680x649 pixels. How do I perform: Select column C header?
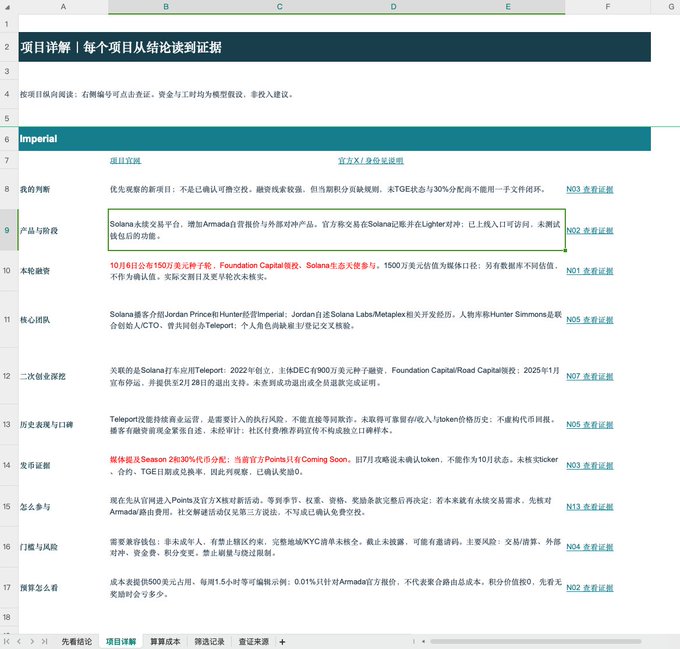tap(280, 7)
